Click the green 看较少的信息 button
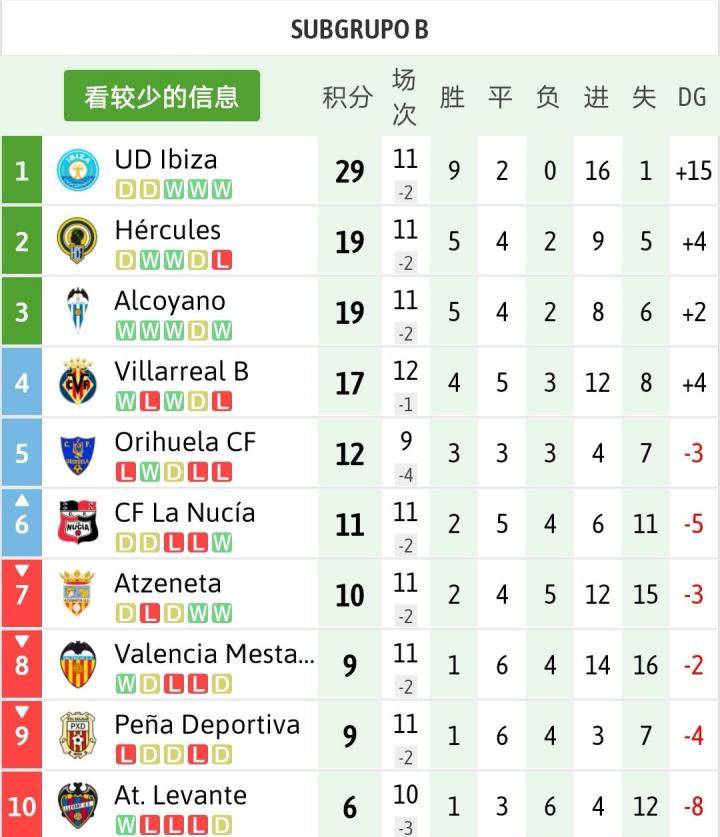The width and height of the screenshot is (720, 837). click(162, 96)
